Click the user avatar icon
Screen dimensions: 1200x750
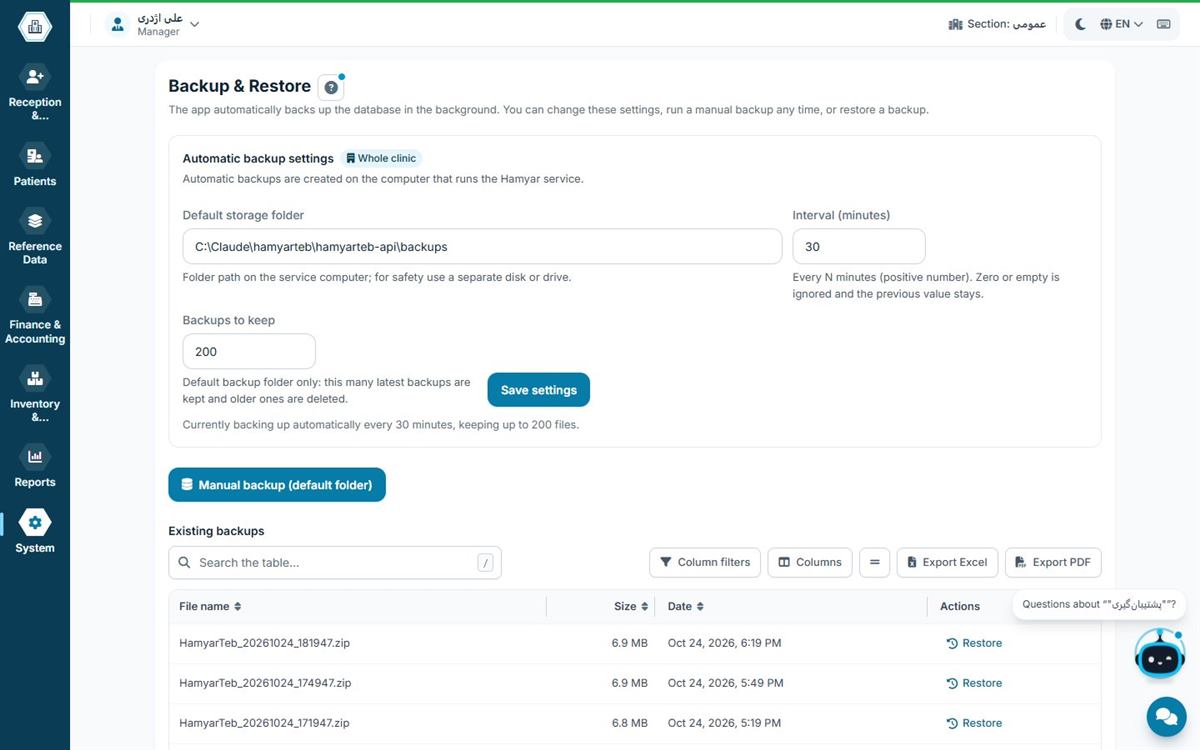tap(119, 24)
